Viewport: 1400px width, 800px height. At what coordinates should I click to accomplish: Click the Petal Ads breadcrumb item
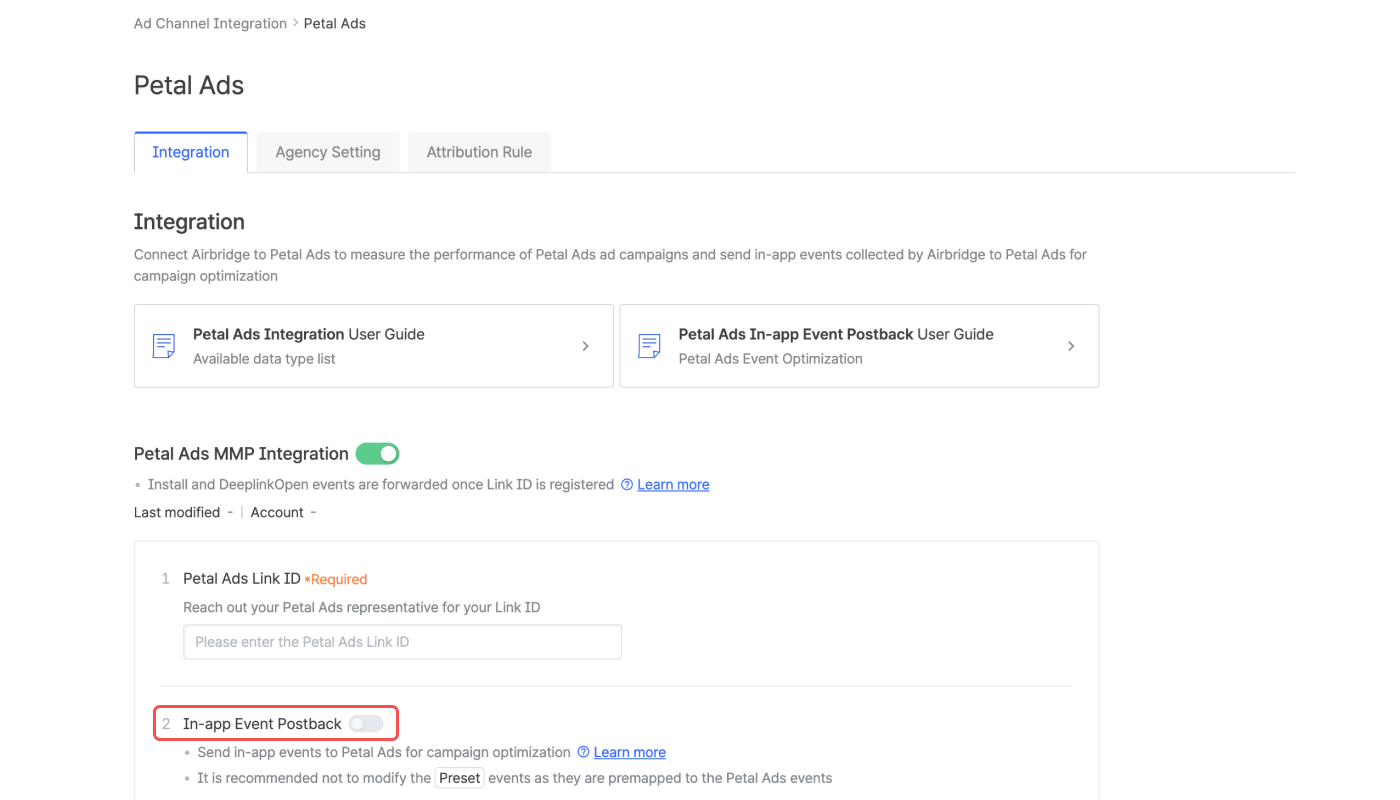[x=335, y=23]
